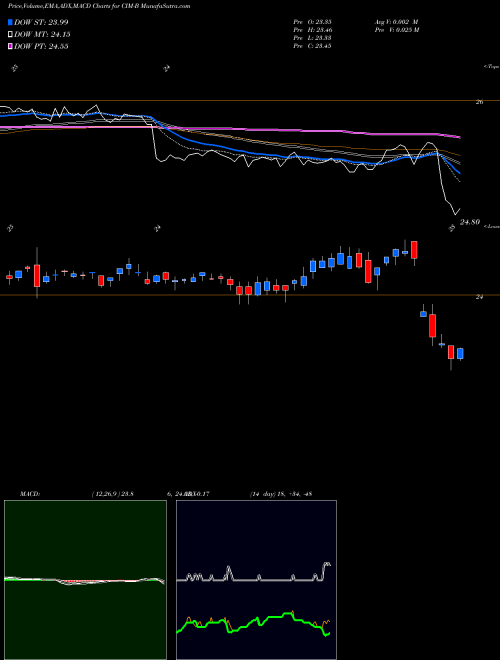Click the '(12,26,9) 23.8' MACD parameters text
This screenshot has width=500, height=660.
pos(112,494)
